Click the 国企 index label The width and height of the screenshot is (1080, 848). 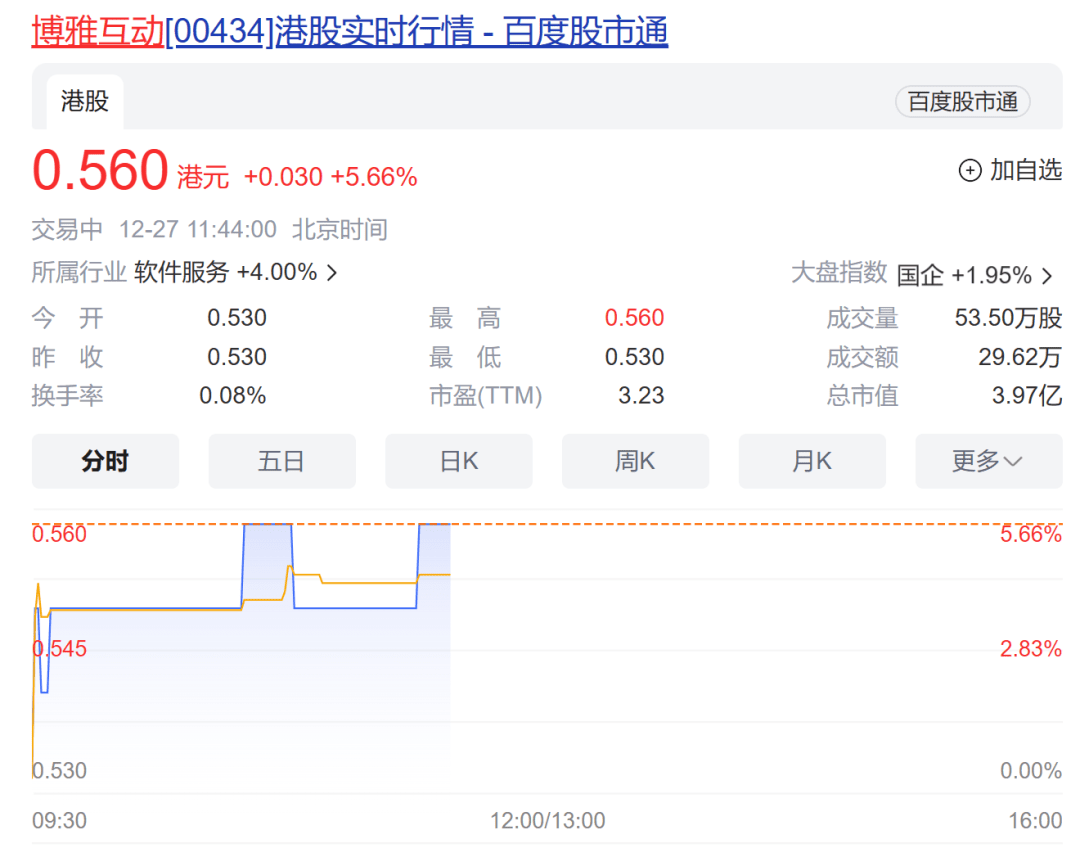click(920, 276)
